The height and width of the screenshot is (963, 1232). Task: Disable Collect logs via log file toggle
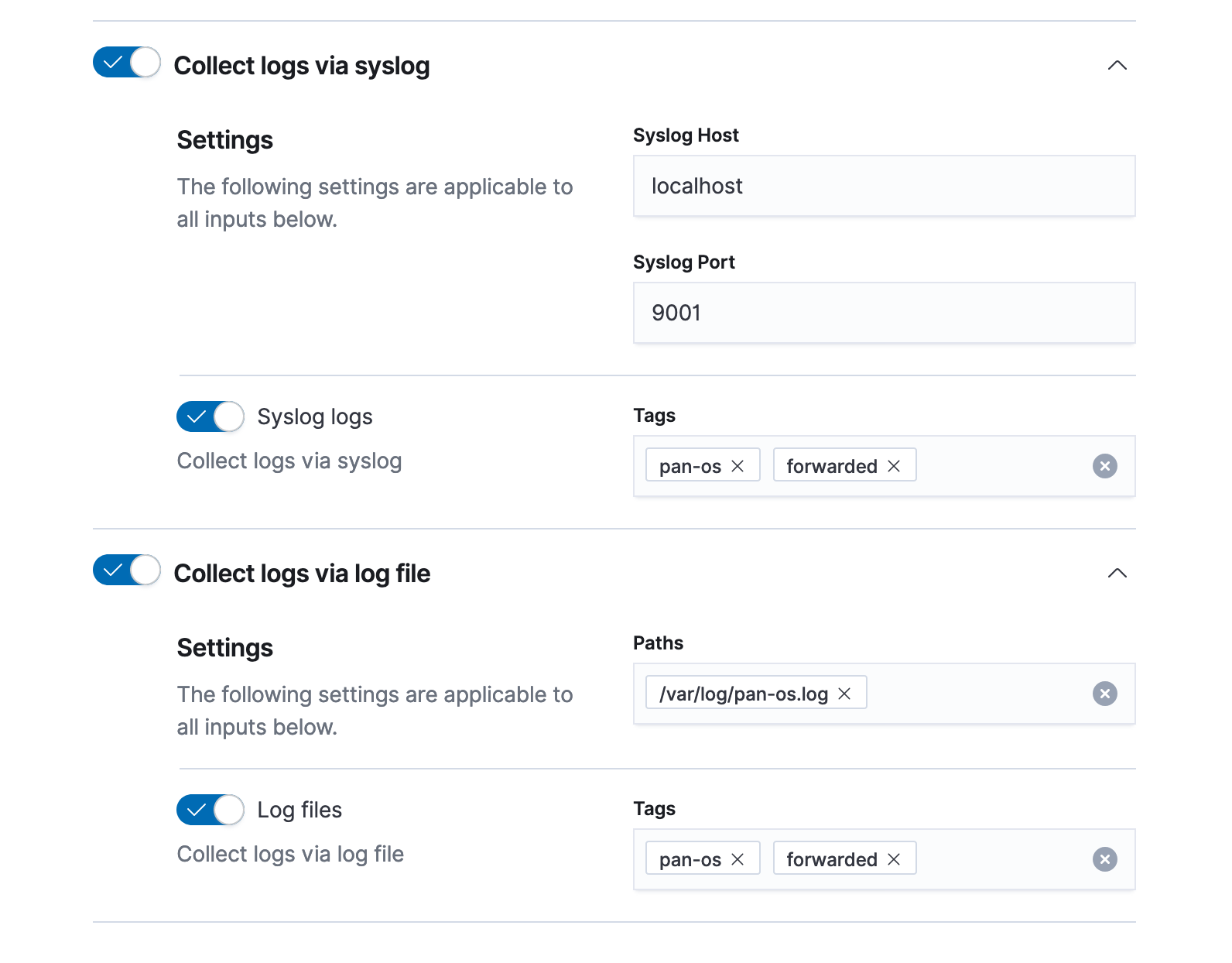(x=127, y=571)
